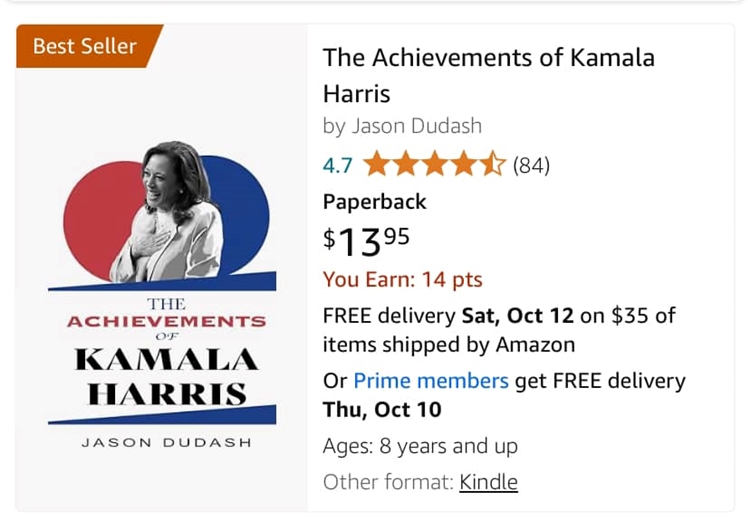Click the author name "by Jason Dudash"
Screen dimensions: 750x519
(x=402, y=126)
